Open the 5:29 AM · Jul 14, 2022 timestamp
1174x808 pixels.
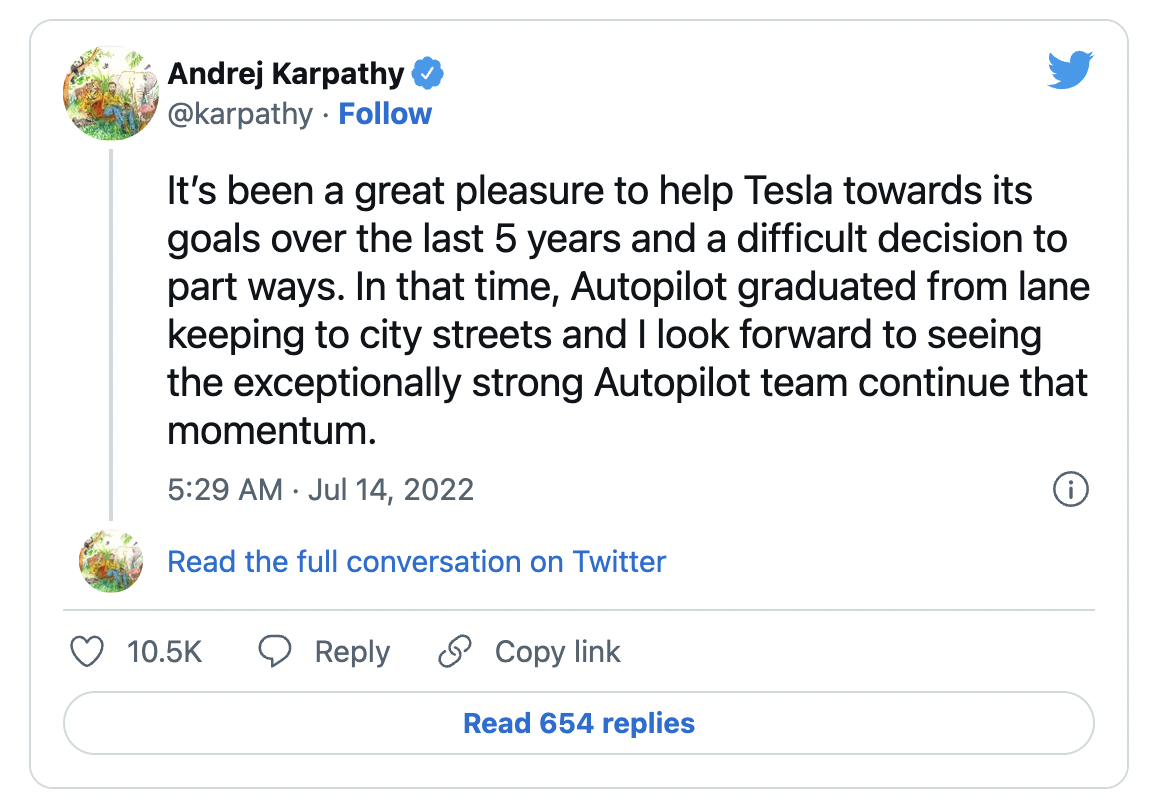point(320,490)
